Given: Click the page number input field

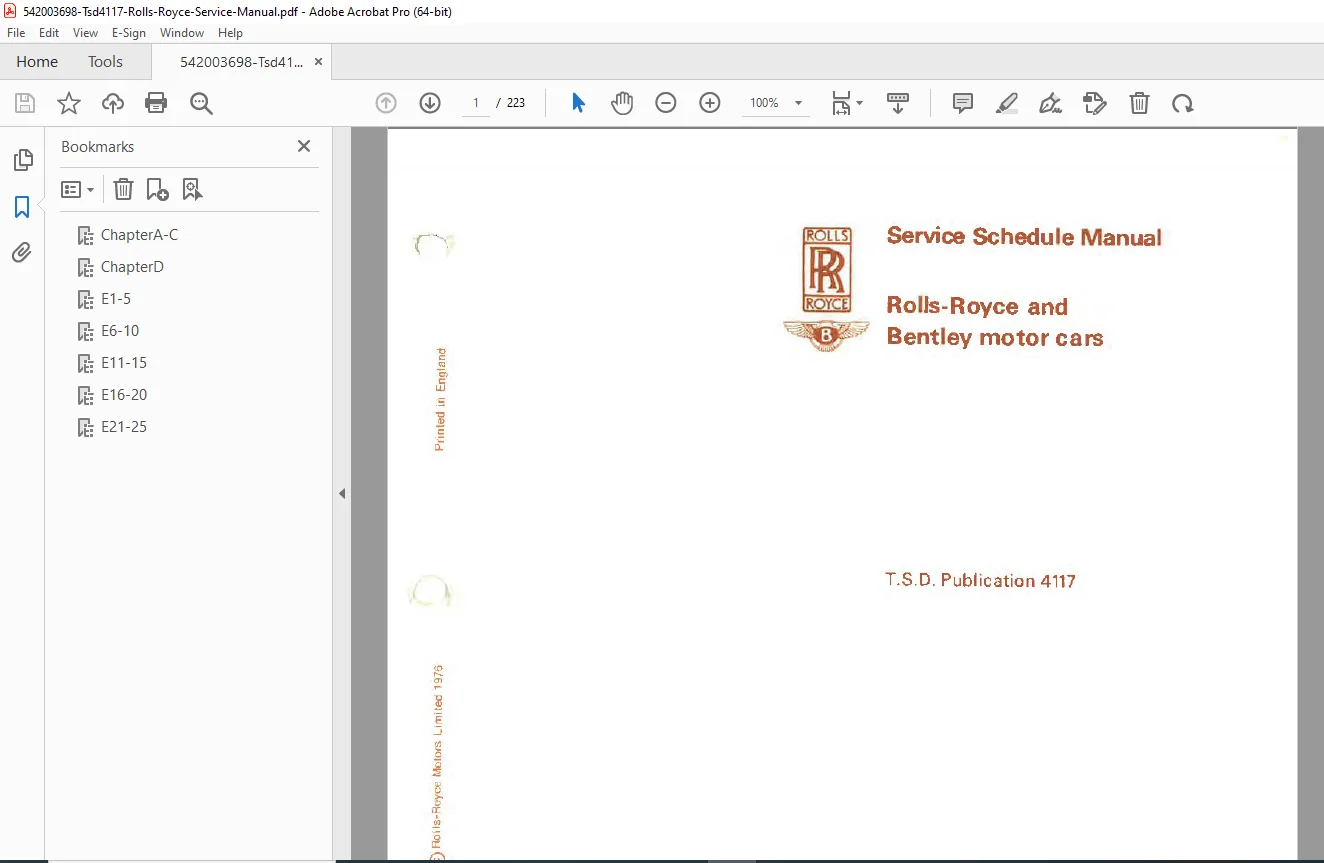Looking at the screenshot, I should click(476, 103).
